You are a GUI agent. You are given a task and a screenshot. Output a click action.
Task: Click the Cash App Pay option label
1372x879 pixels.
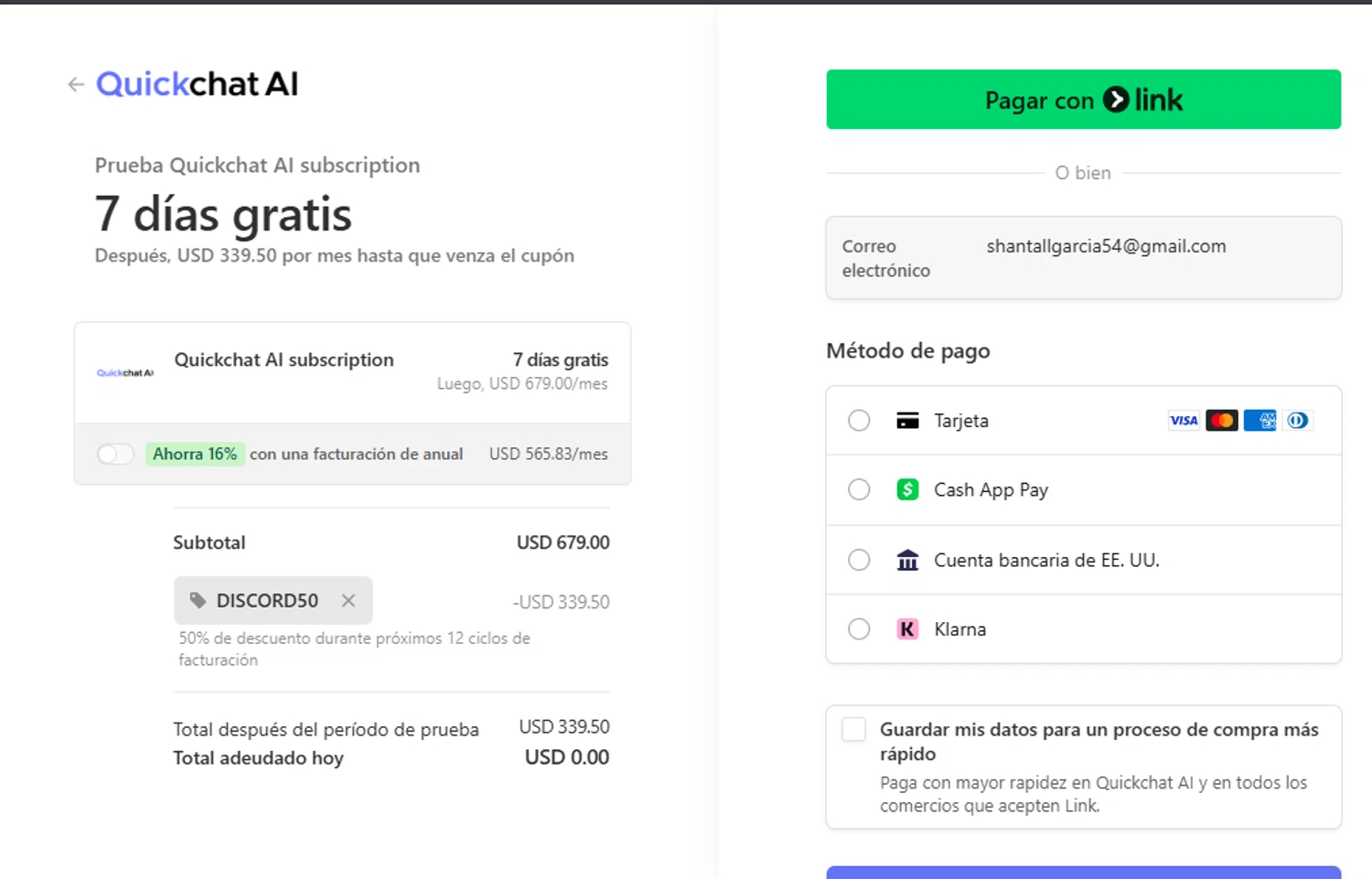pyautogui.click(x=991, y=490)
